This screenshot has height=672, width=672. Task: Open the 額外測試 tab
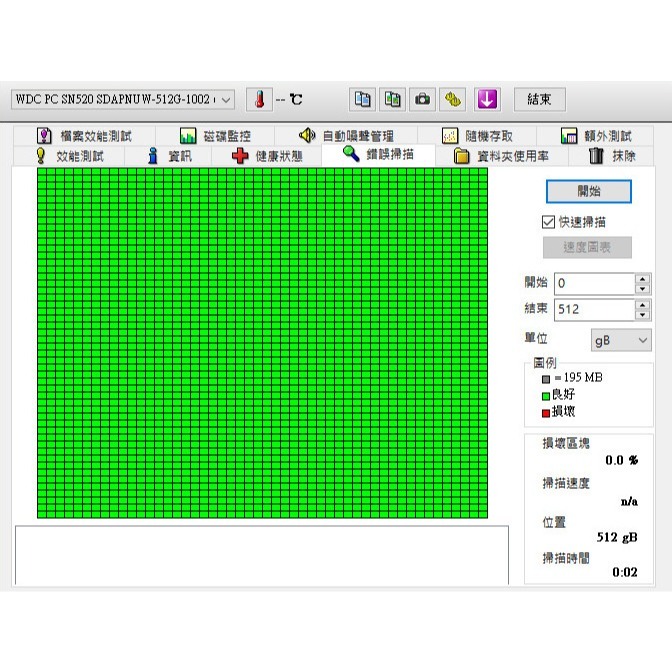point(595,136)
